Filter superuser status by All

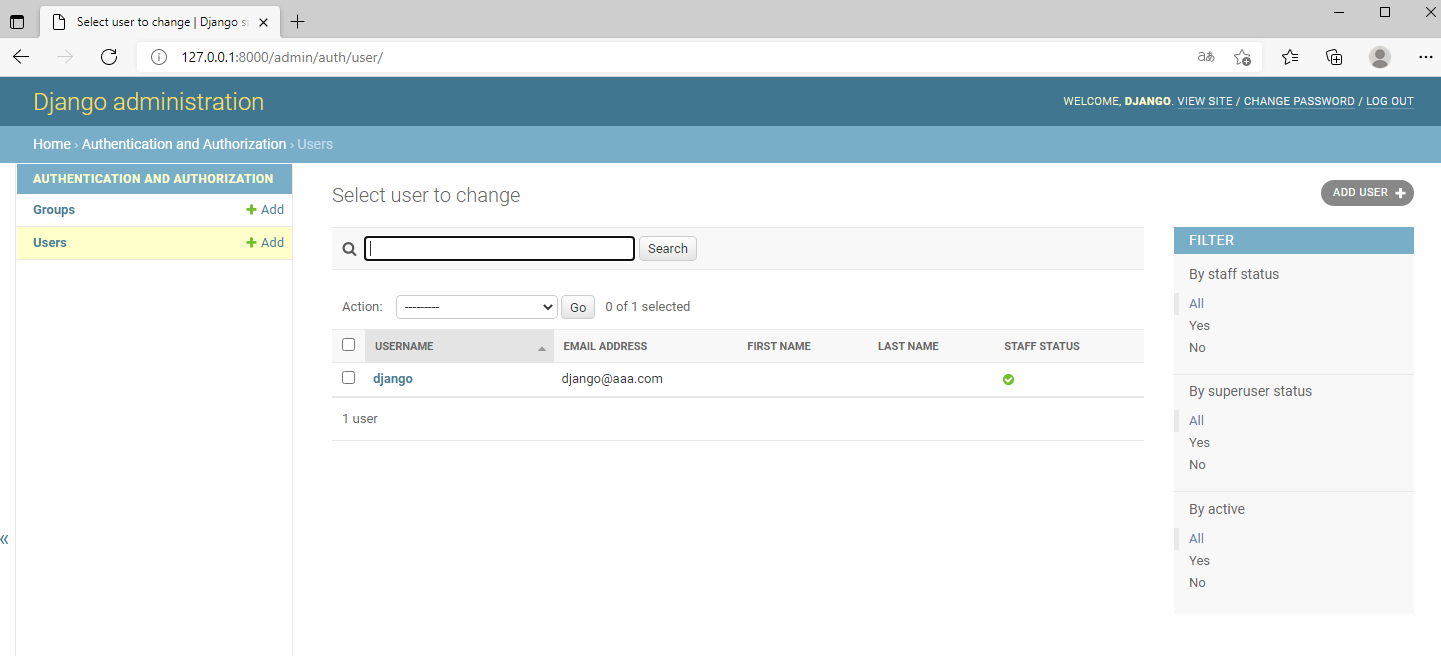1196,421
